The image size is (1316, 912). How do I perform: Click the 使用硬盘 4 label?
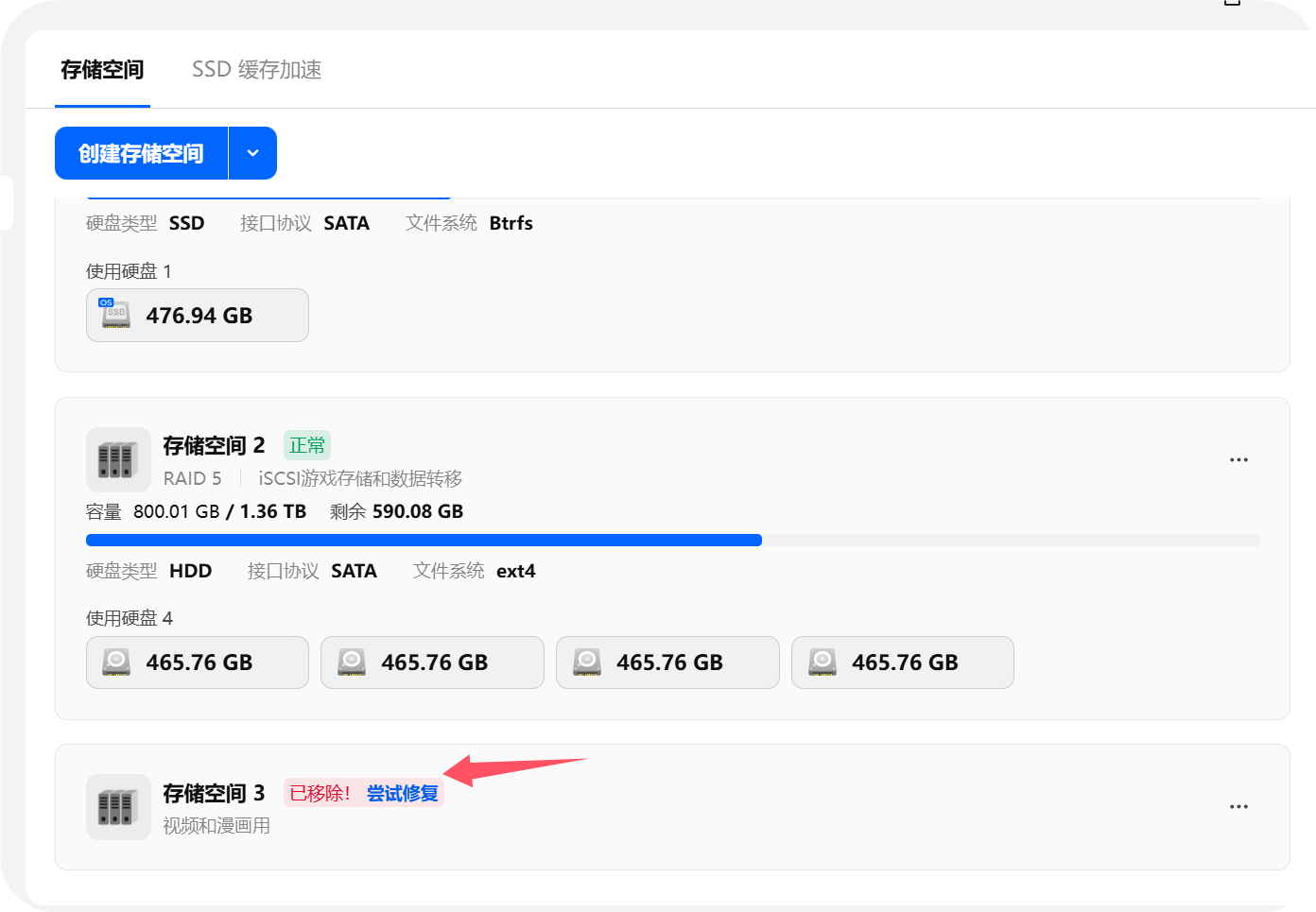point(130,618)
